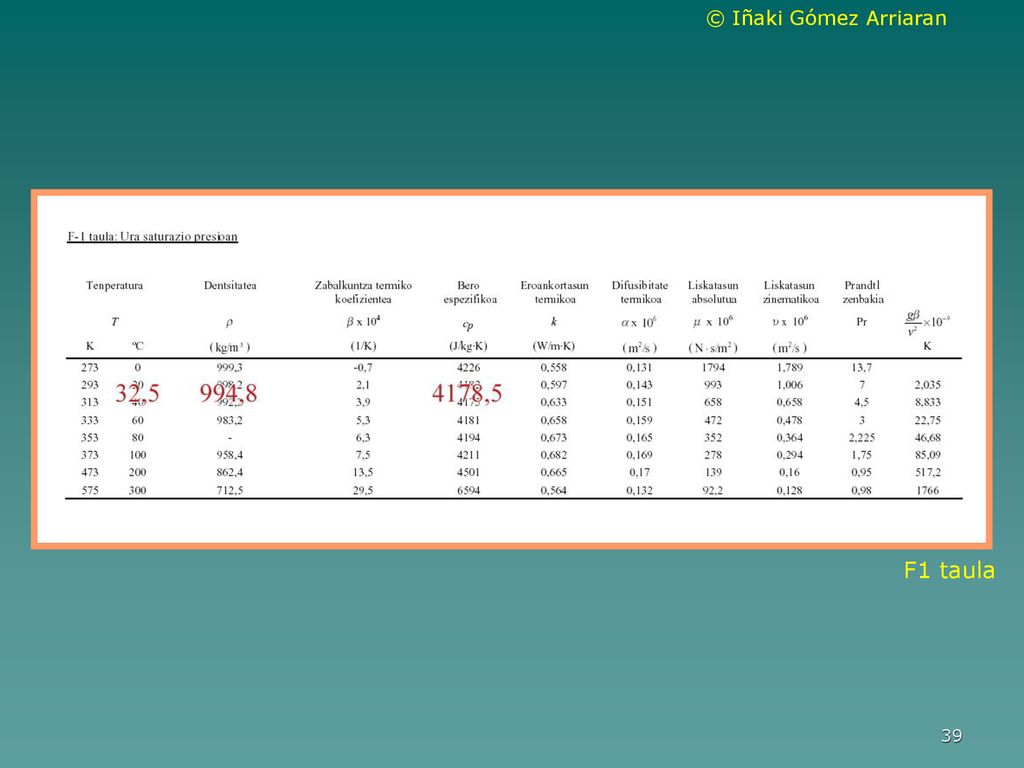Select the value 517,2 in last column
Viewport: 1024px width, 768px height.
click(927, 472)
